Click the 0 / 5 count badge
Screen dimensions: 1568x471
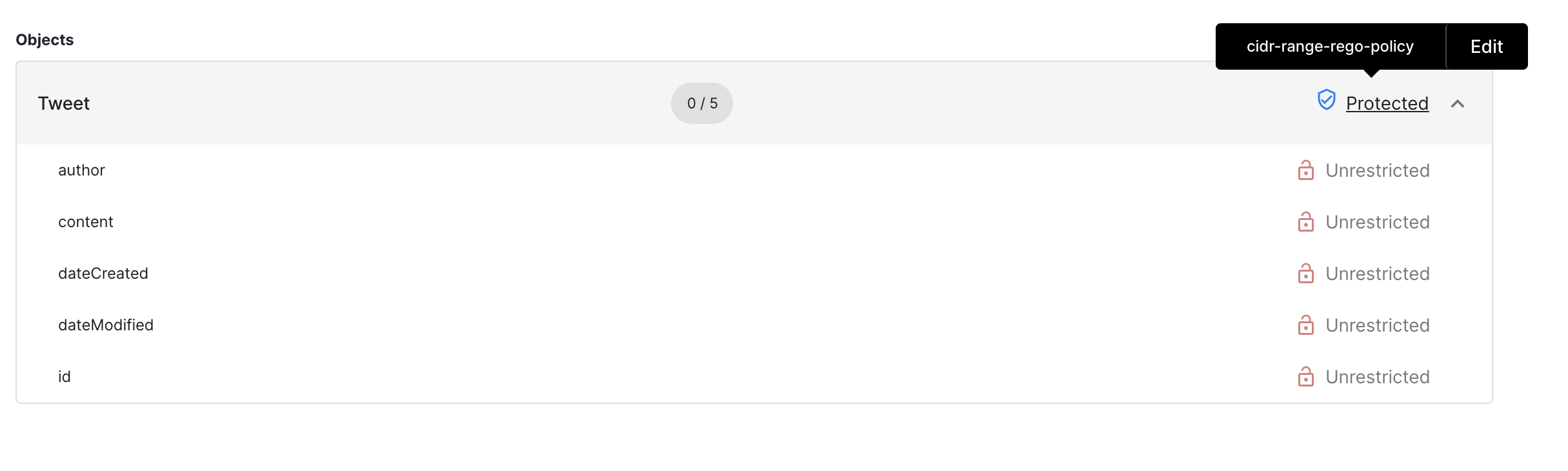pyautogui.click(x=702, y=103)
